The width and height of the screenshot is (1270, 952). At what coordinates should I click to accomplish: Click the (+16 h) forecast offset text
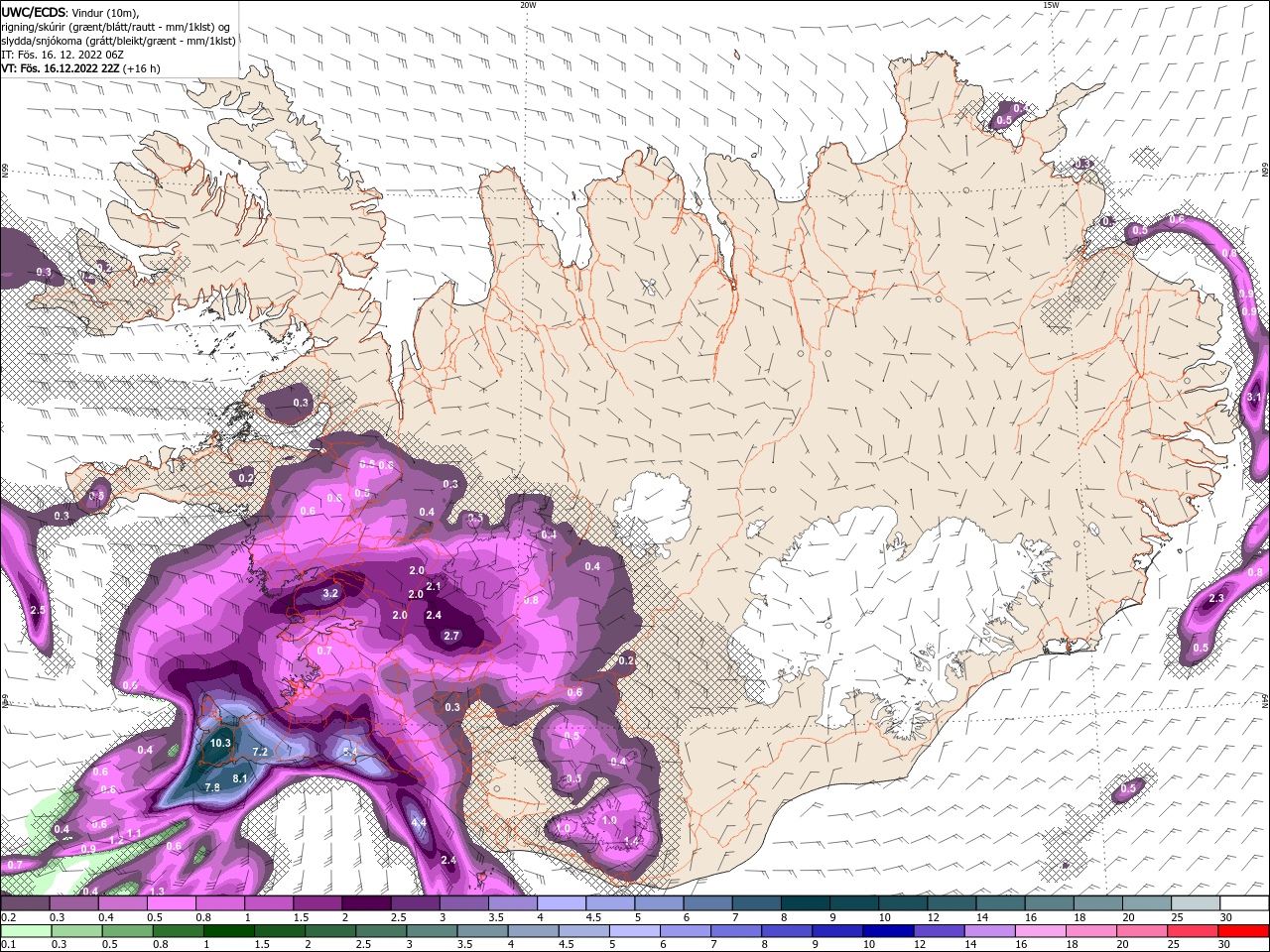(141, 68)
